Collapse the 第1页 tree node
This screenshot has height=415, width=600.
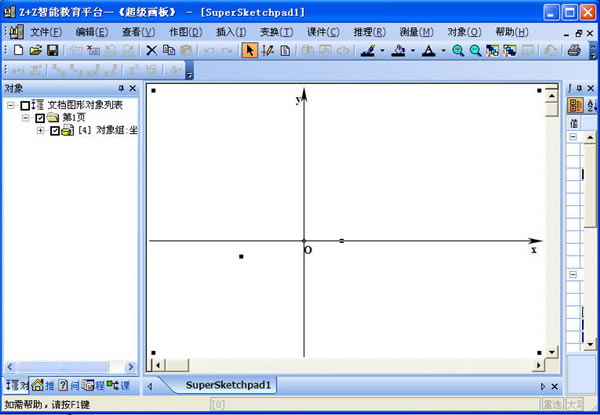(25, 118)
